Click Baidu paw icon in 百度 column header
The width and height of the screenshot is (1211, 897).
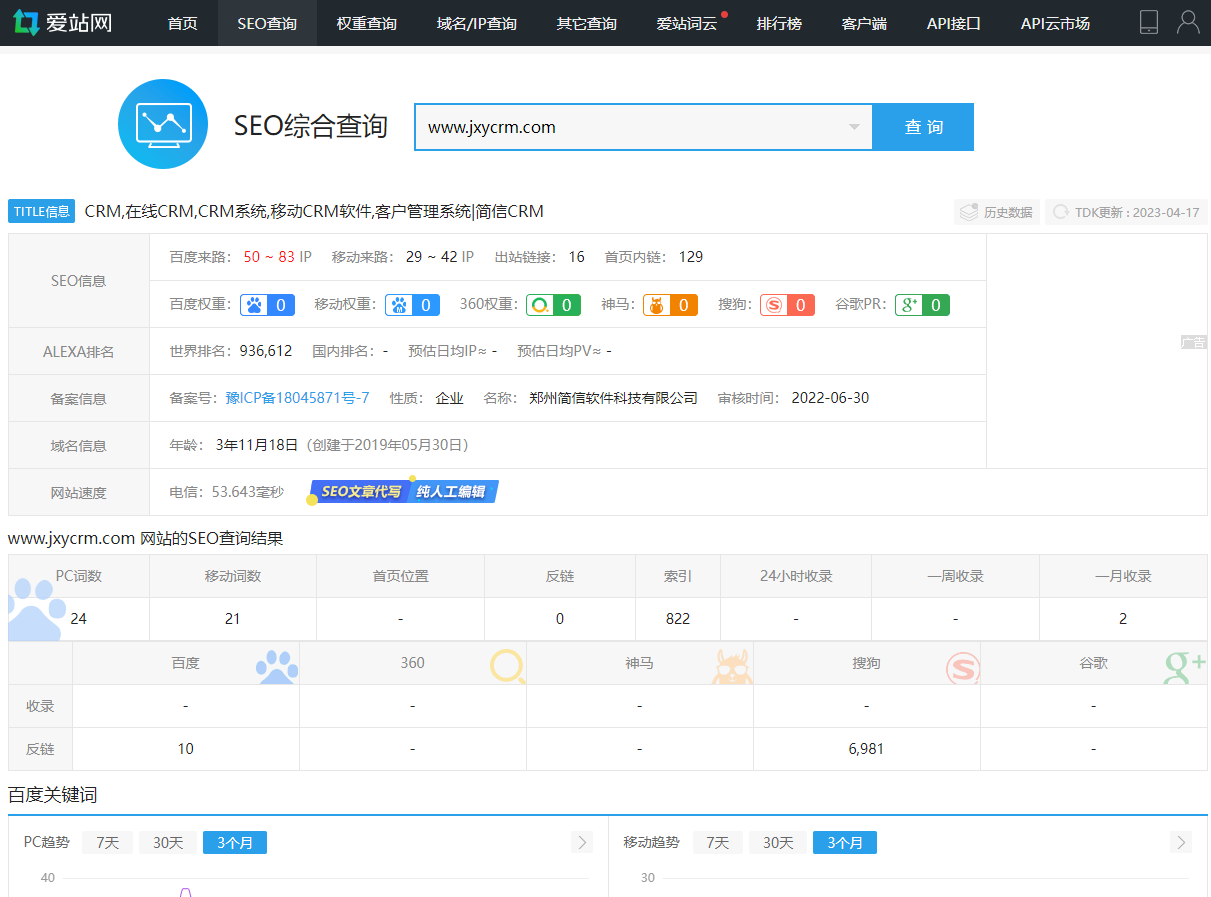277,665
